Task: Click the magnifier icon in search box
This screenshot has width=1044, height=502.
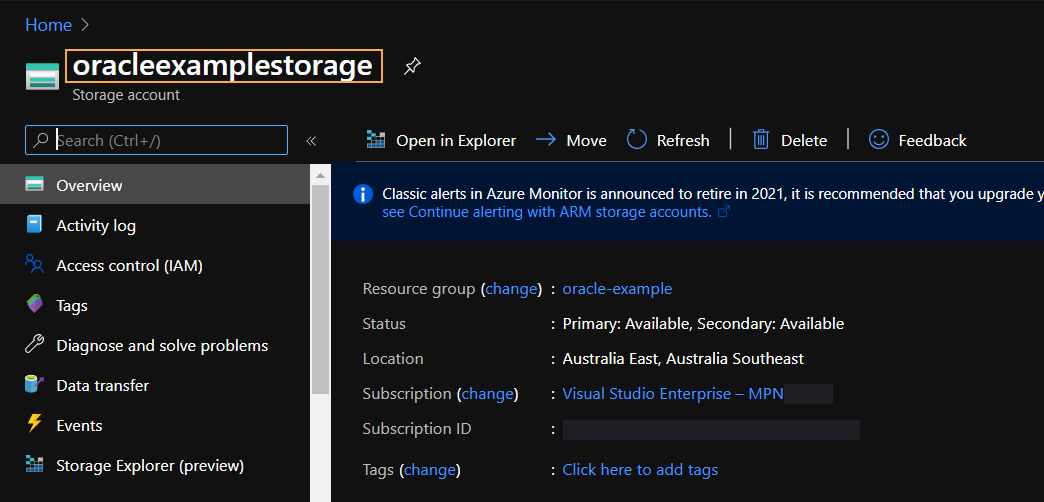Action: (42, 140)
